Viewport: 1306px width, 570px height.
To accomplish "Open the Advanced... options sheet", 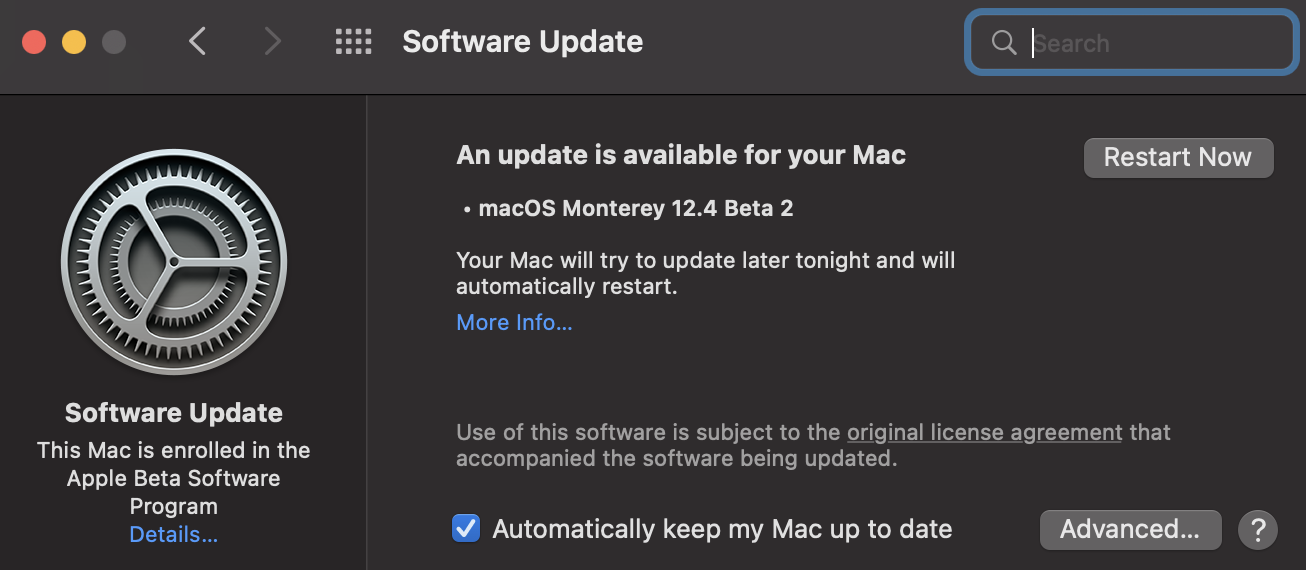I will tap(1130, 529).
